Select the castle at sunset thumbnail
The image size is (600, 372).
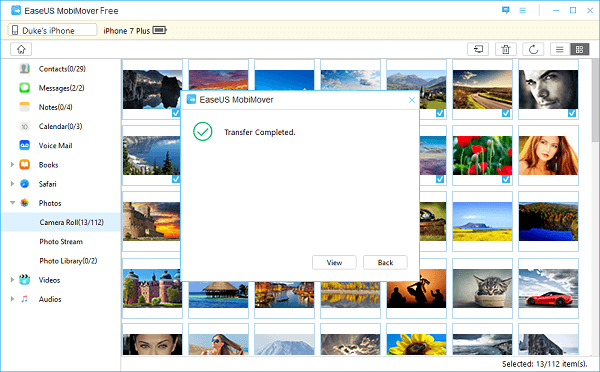click(x=152, y=221)
